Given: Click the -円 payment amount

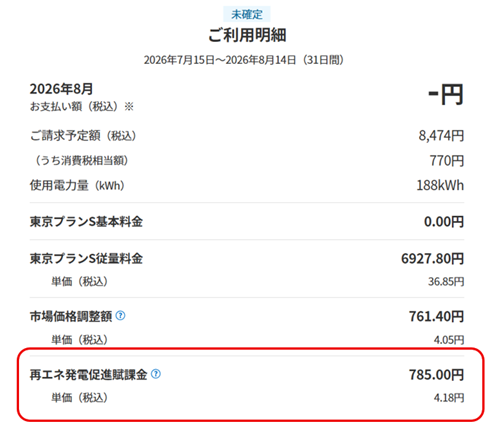Looking at the screenshot, I should [x=446, y=94].
